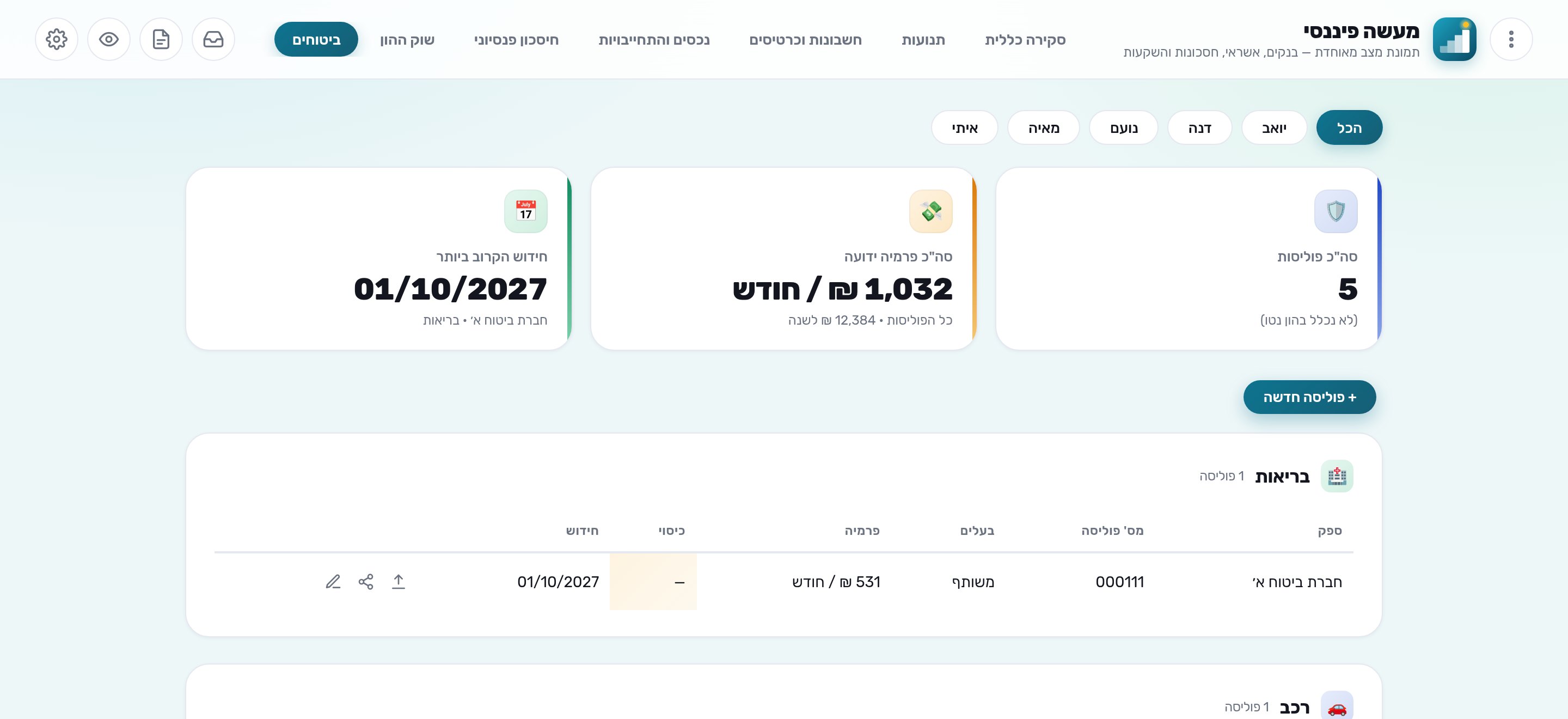Image resolution: width=1568 pixels, height=719 pixels.
Task: Open the document report icon
Action: pos(161,40)
